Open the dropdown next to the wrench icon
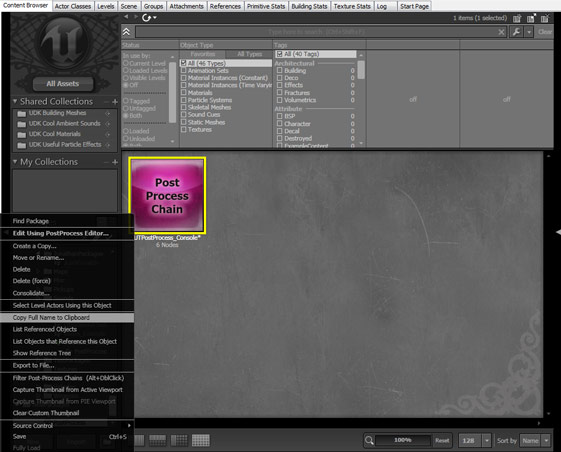Viewport: 561px width, 452px height. point(529,32)
